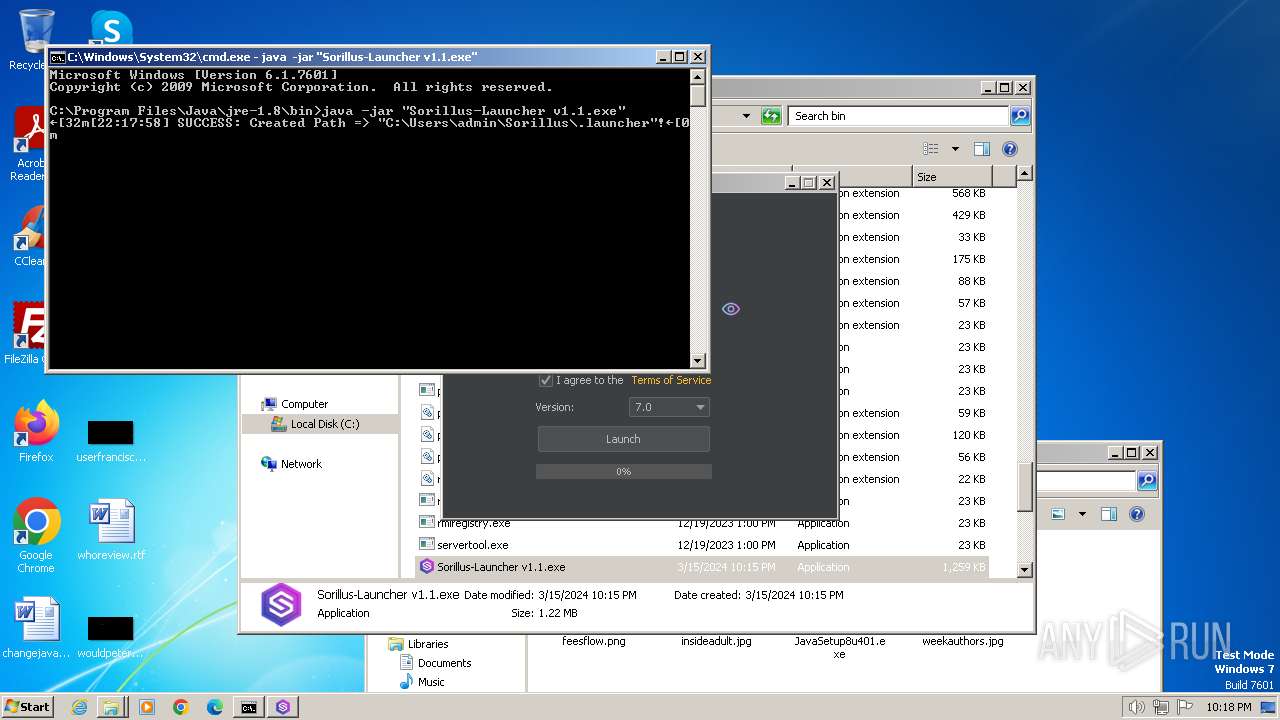Toggle the eye icon in Sorillus launcher
The height and width of the screenshot is (720, 1280).
coord(731,309)
